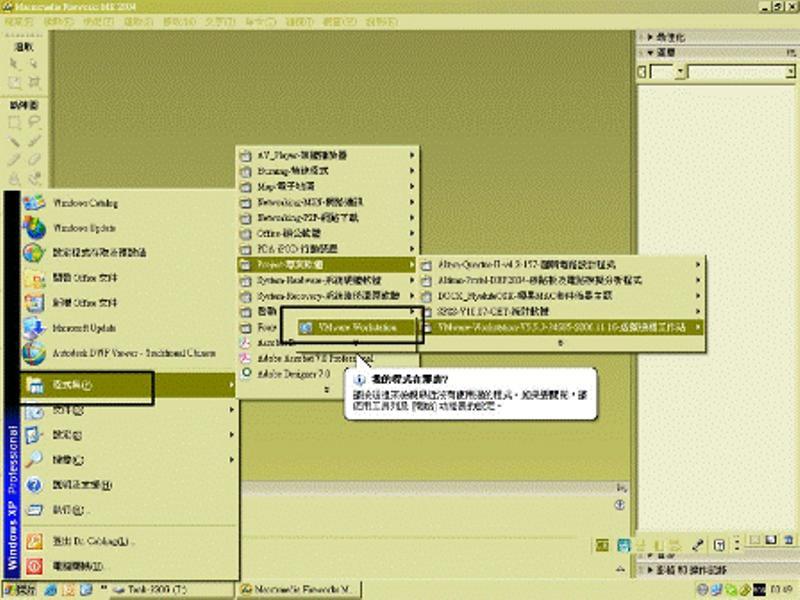Open the Documents submenu in Start menu
The height and width of the screenshot is (600, 800).
(x=128, y=410)
